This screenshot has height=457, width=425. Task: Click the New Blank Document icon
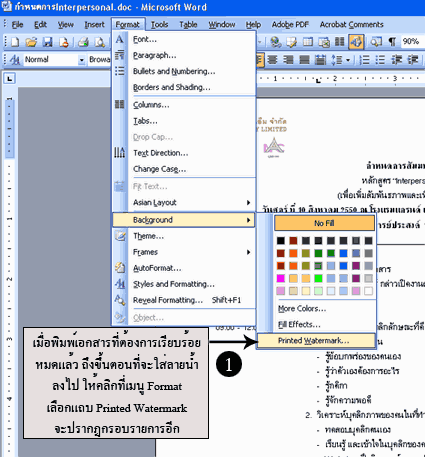[x=15, y=42]
